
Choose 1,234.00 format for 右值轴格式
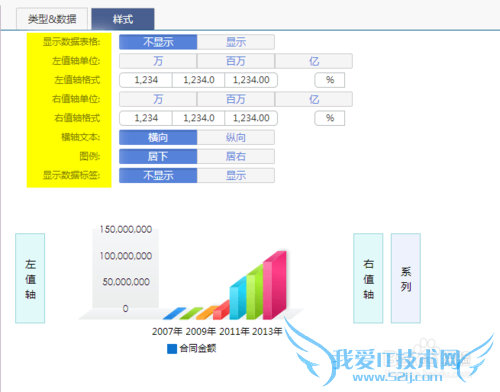pos(251,118)
